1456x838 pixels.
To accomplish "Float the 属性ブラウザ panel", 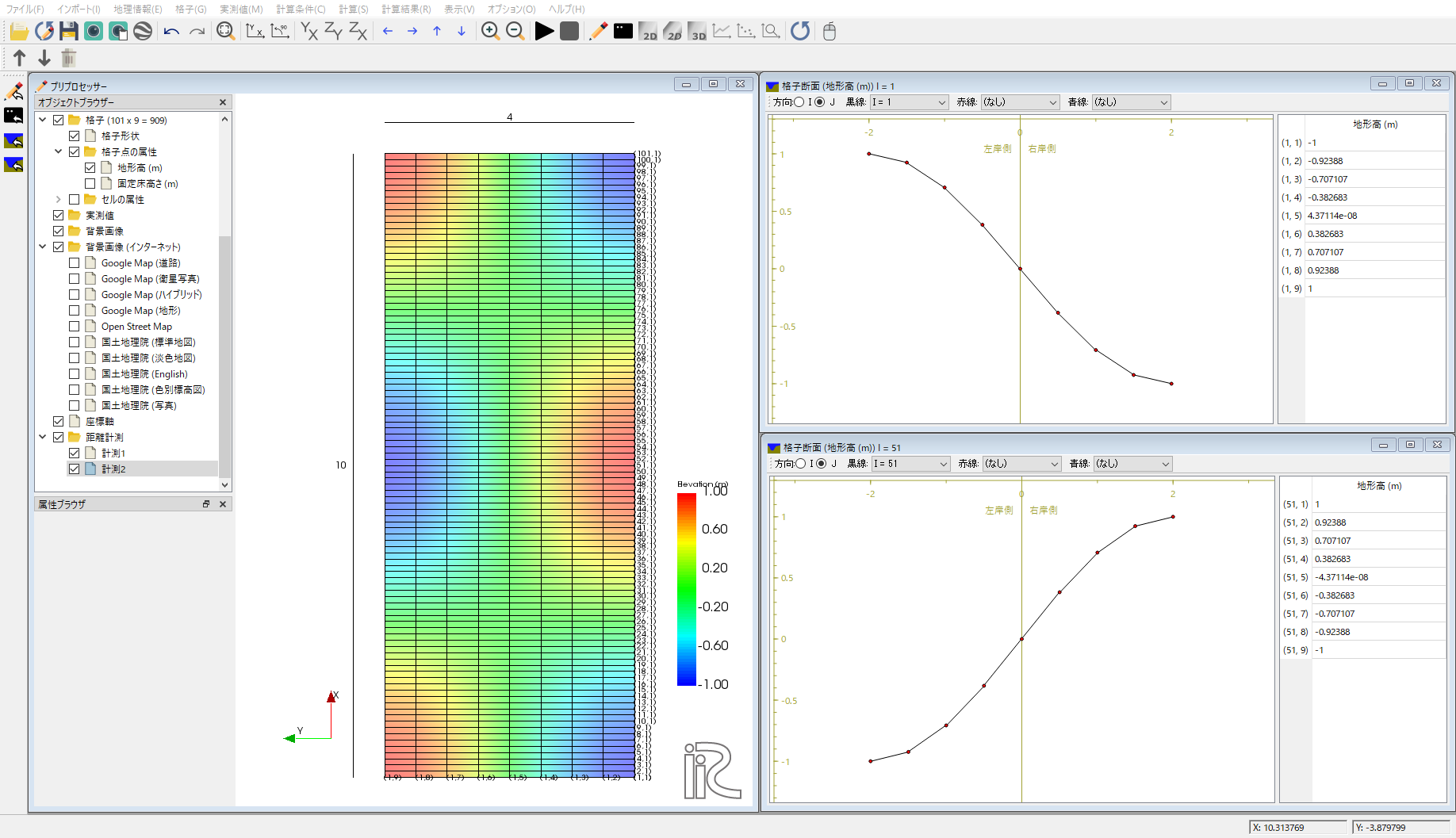I will tap(206, 504).
